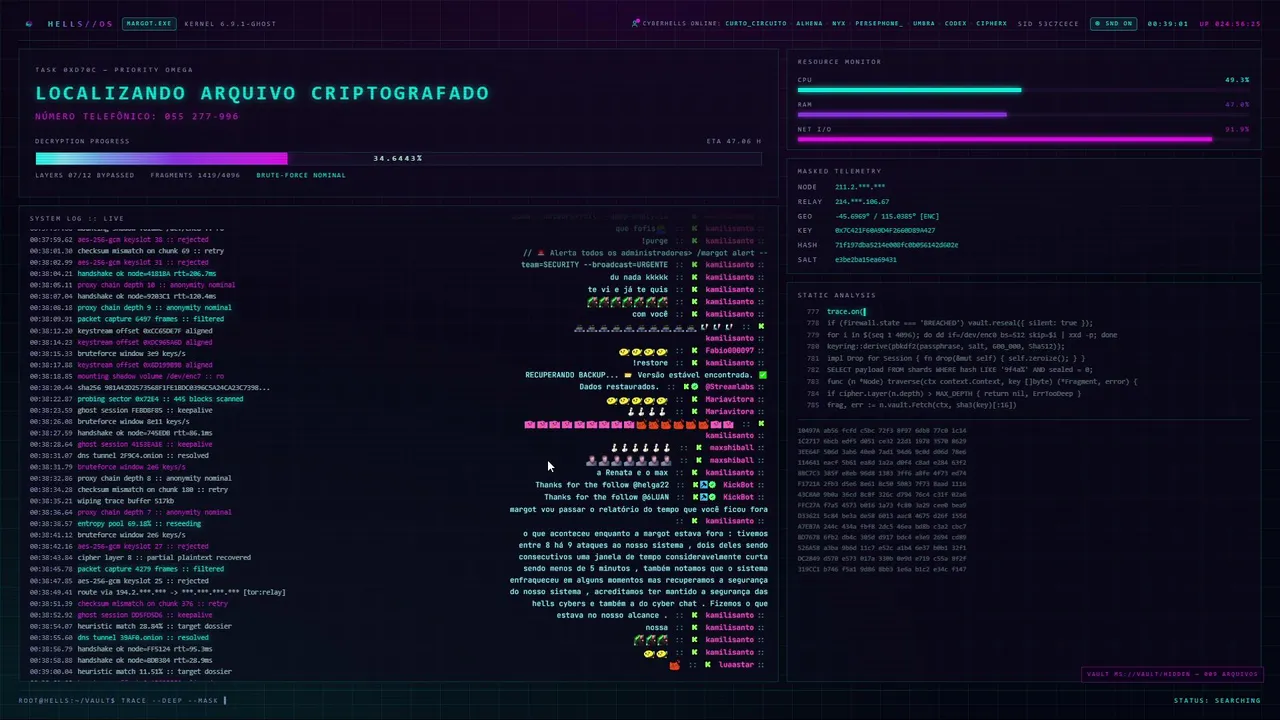Click 'Thanks for the follow @helga22' message
The width and height of the screenshot is (1280, 720).
[602, 485]
